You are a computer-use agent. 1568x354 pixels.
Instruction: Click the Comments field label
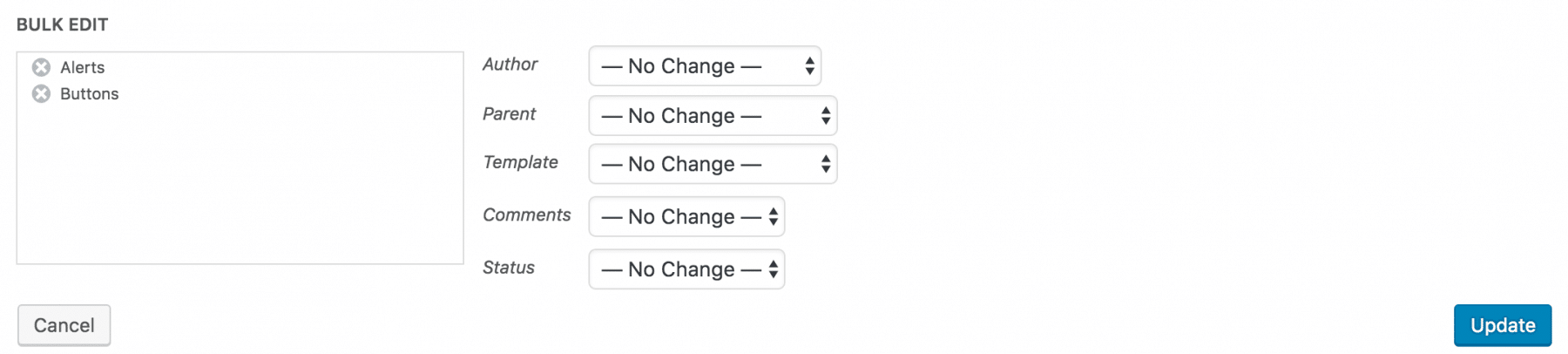pyautogui.click(x=526, y=215)
